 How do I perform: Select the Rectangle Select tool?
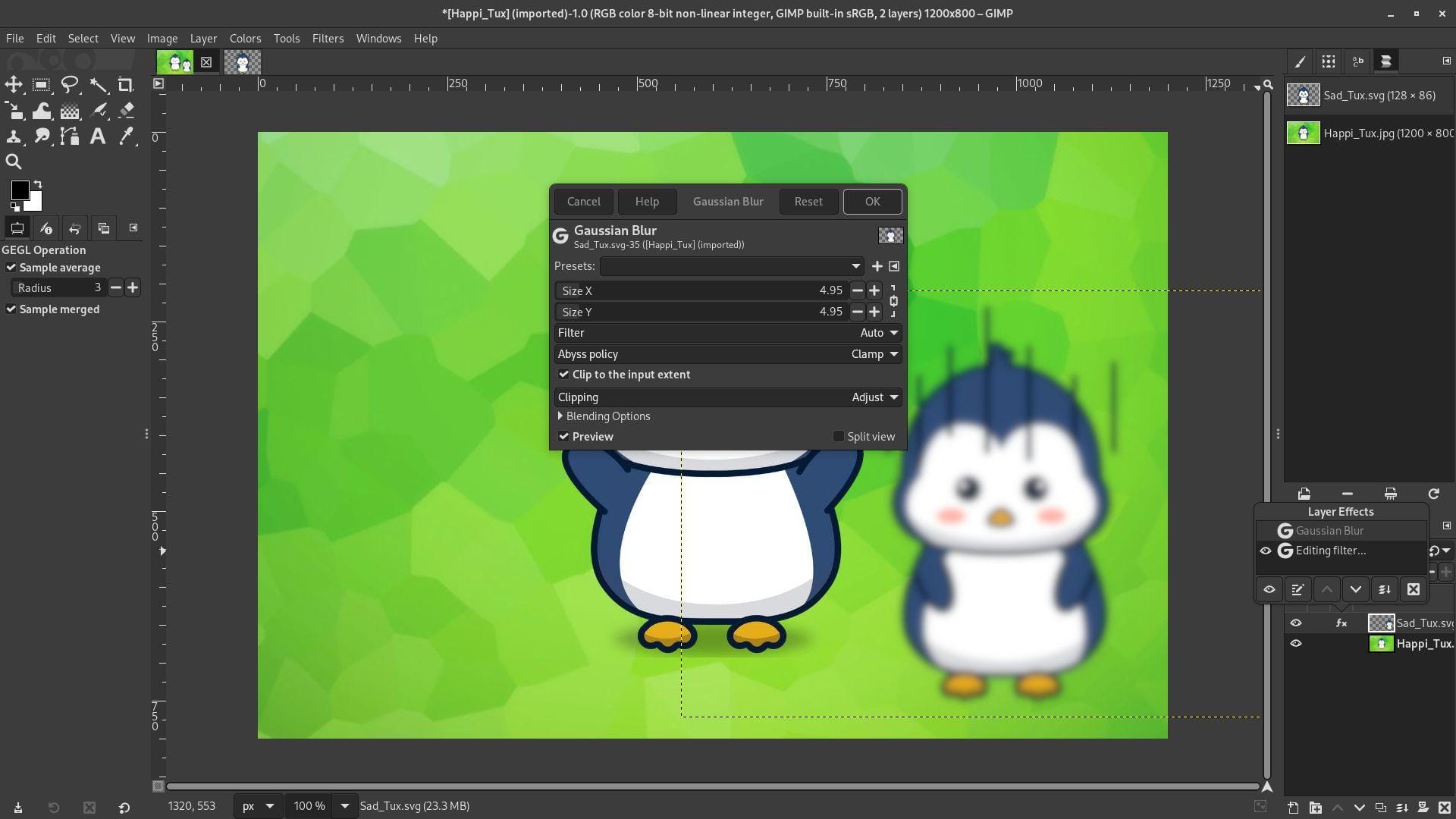(41, 85)
